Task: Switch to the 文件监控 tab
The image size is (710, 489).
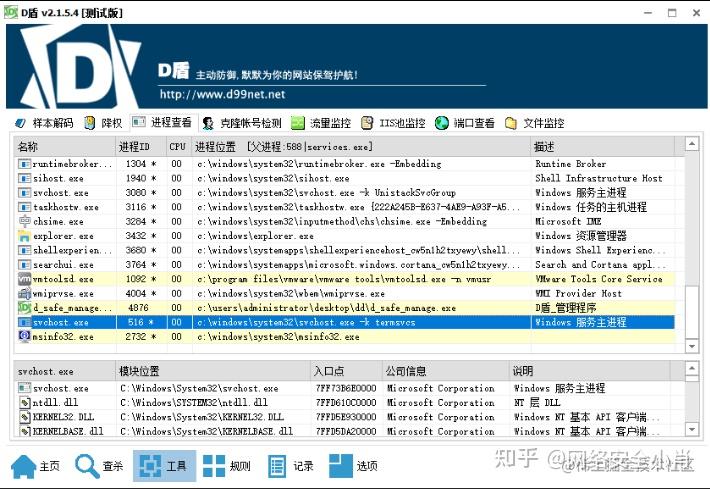Action: [535, 123]
